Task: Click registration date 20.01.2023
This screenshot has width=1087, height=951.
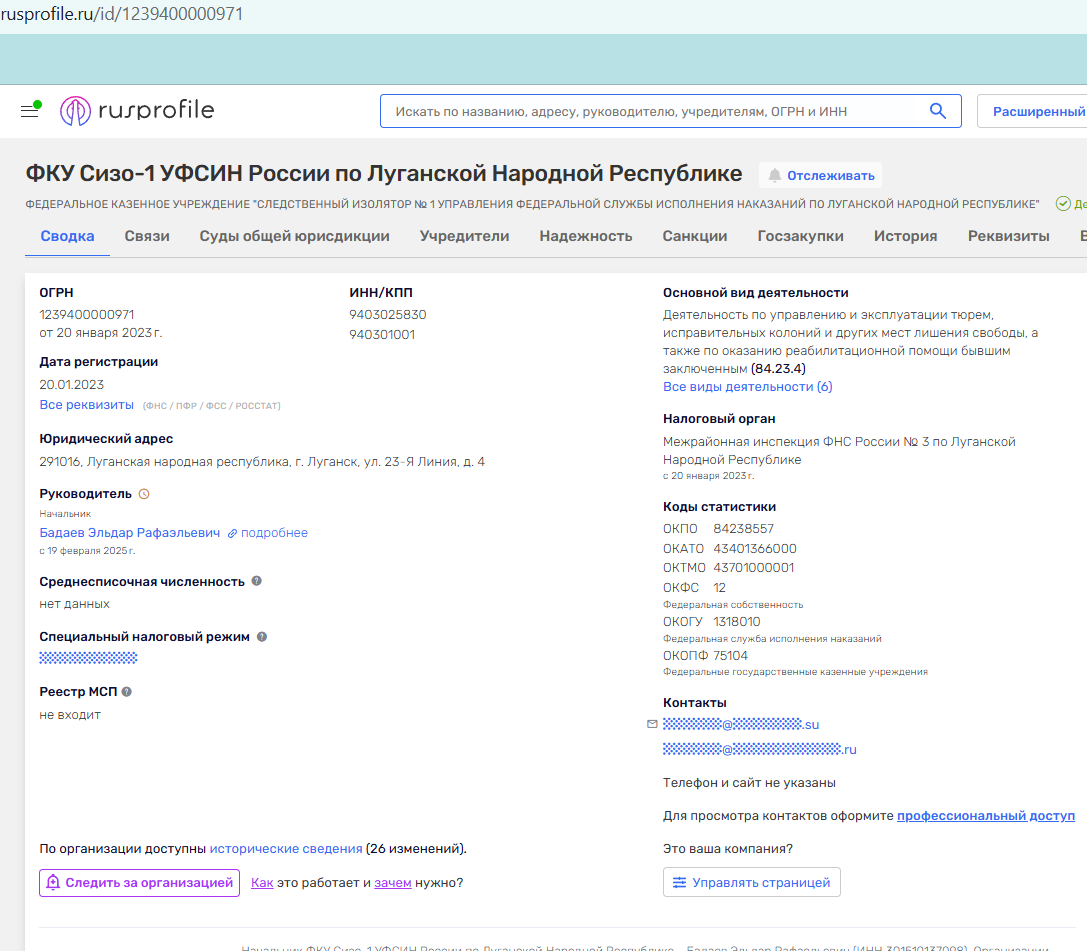Action: pyautogui.click(x=71, y=385)
